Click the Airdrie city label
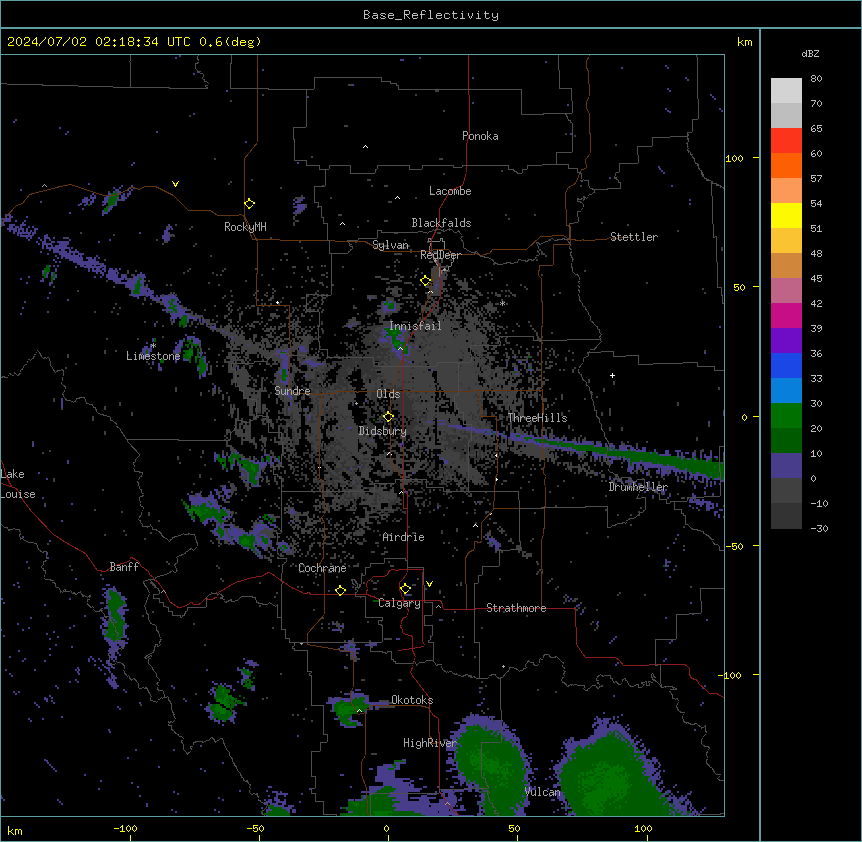Screen dimensions: 862x842 pyautogui.click(x=404, y=537)
